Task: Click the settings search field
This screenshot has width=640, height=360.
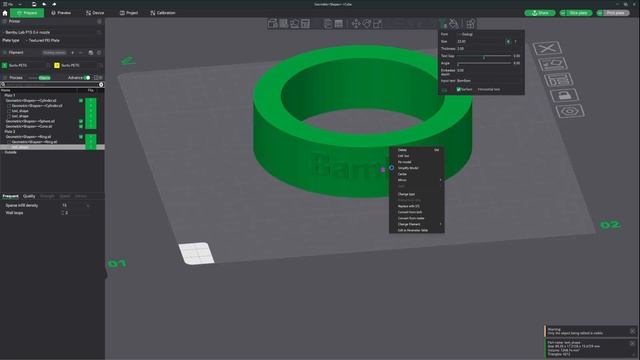Action: [52, 84]
